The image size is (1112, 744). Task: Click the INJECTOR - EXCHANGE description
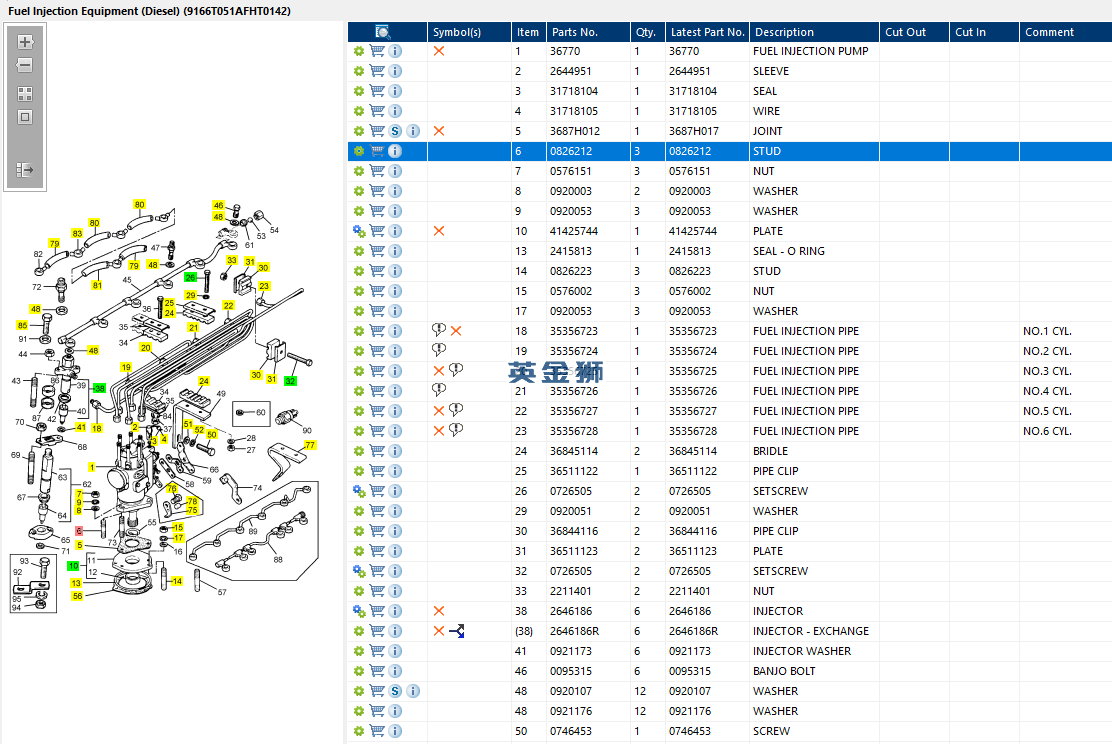(x=811, y=631)
